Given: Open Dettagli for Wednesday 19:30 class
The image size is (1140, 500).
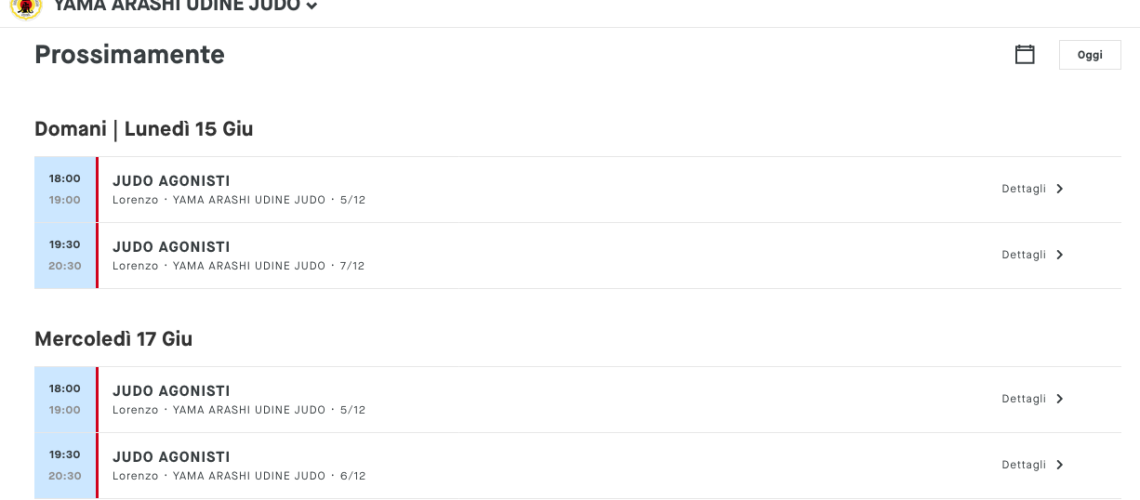Looking at the screenshot, I should pos(1024,465).
